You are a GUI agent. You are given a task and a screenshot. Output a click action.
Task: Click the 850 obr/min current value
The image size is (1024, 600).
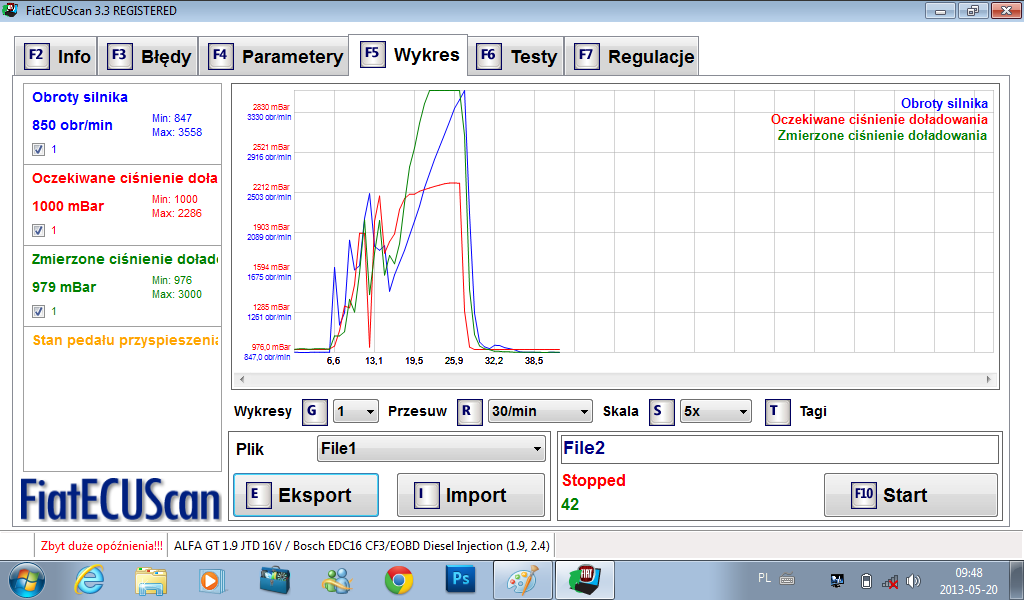click(x=72, y=125)
